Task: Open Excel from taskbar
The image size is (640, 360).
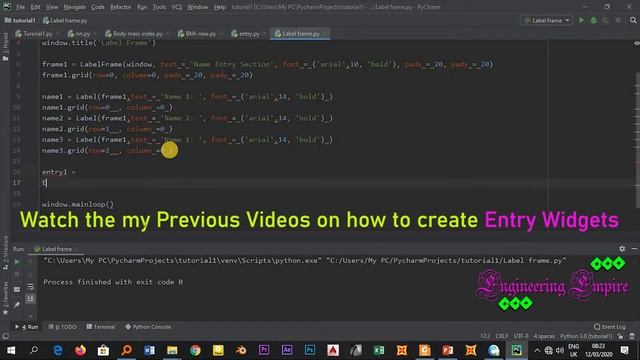Action: pos(379,350)
